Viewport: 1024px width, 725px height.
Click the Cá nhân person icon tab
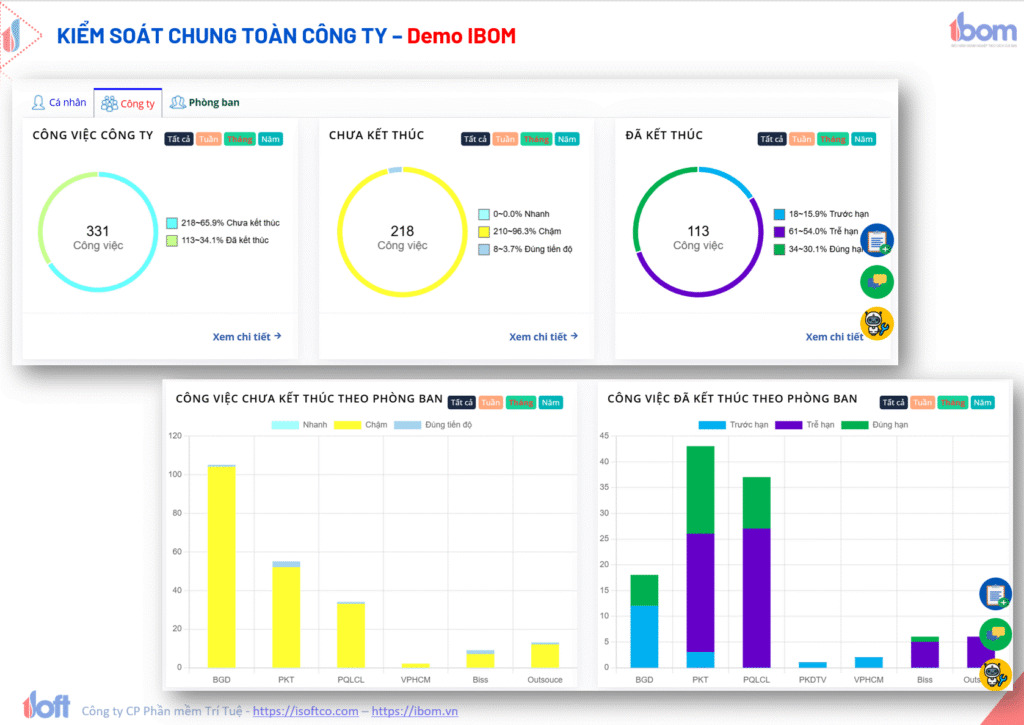pos(39,103)
